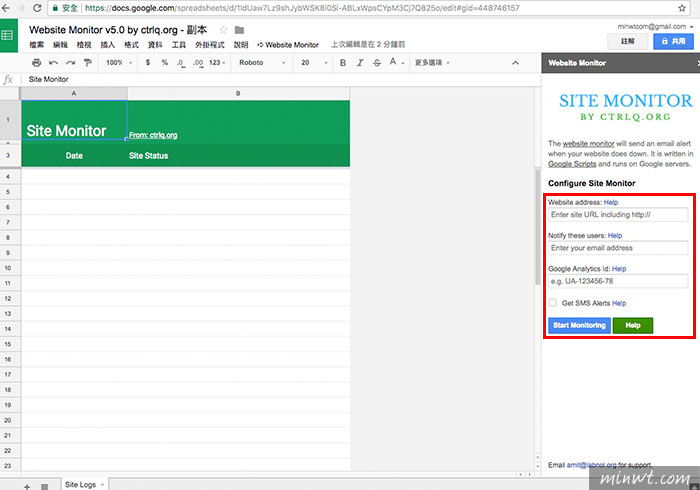Open the all sheets list icon

pyautogui.click(x=44, y=486)
